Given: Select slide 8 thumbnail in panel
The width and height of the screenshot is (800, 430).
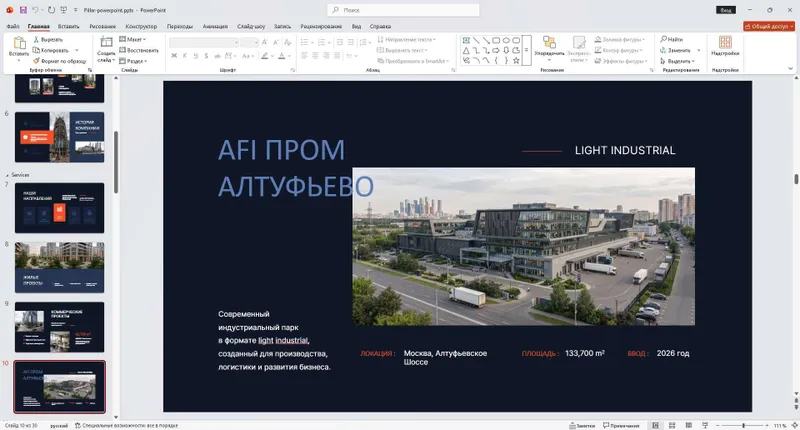Looking at the screenshot, I should coord(59,267).
